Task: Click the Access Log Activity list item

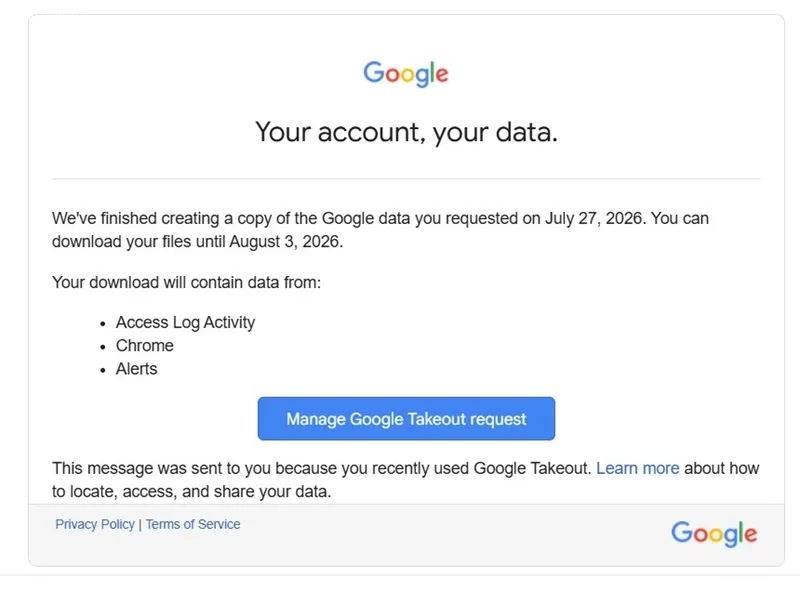Action: tap(185, 323)
